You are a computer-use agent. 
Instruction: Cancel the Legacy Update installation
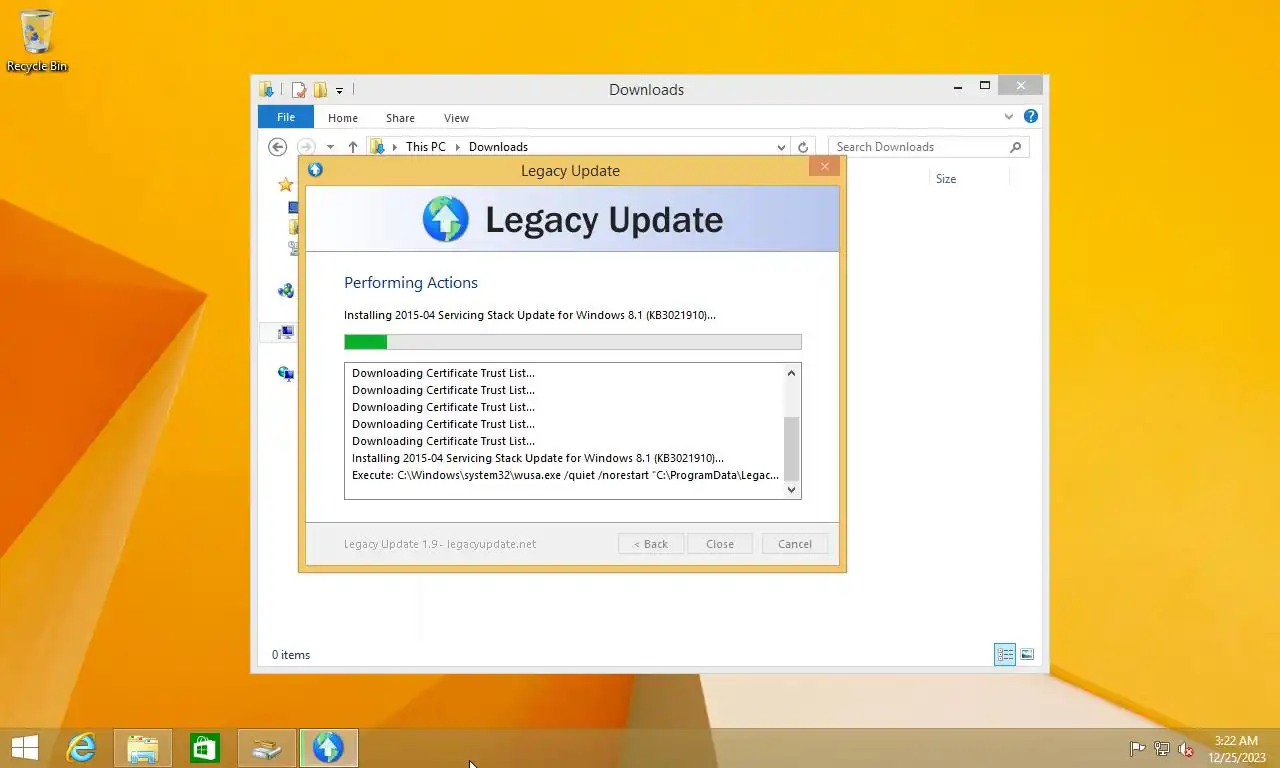click(795, 544)
